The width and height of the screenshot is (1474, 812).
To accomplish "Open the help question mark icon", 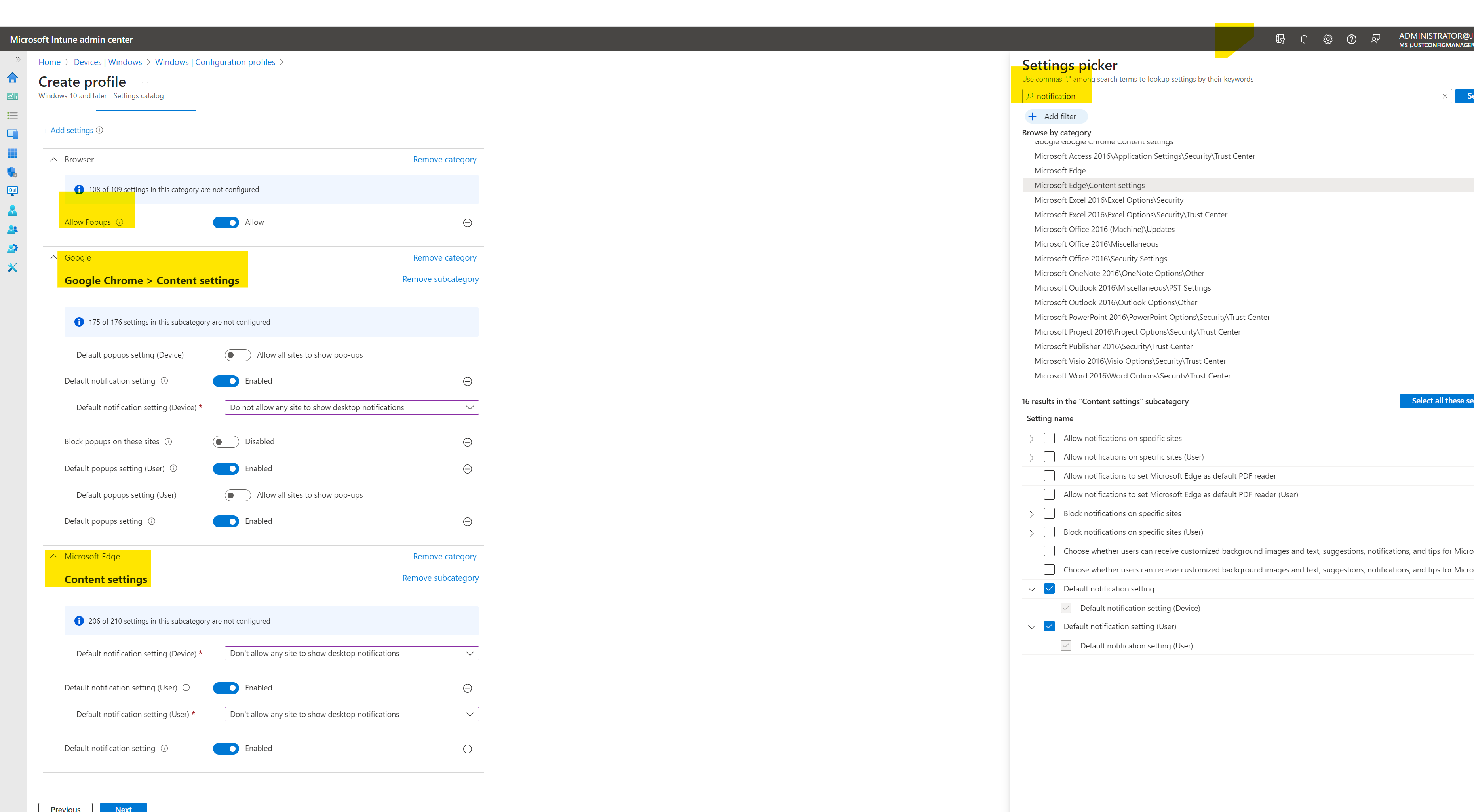I will point(1351,39).
